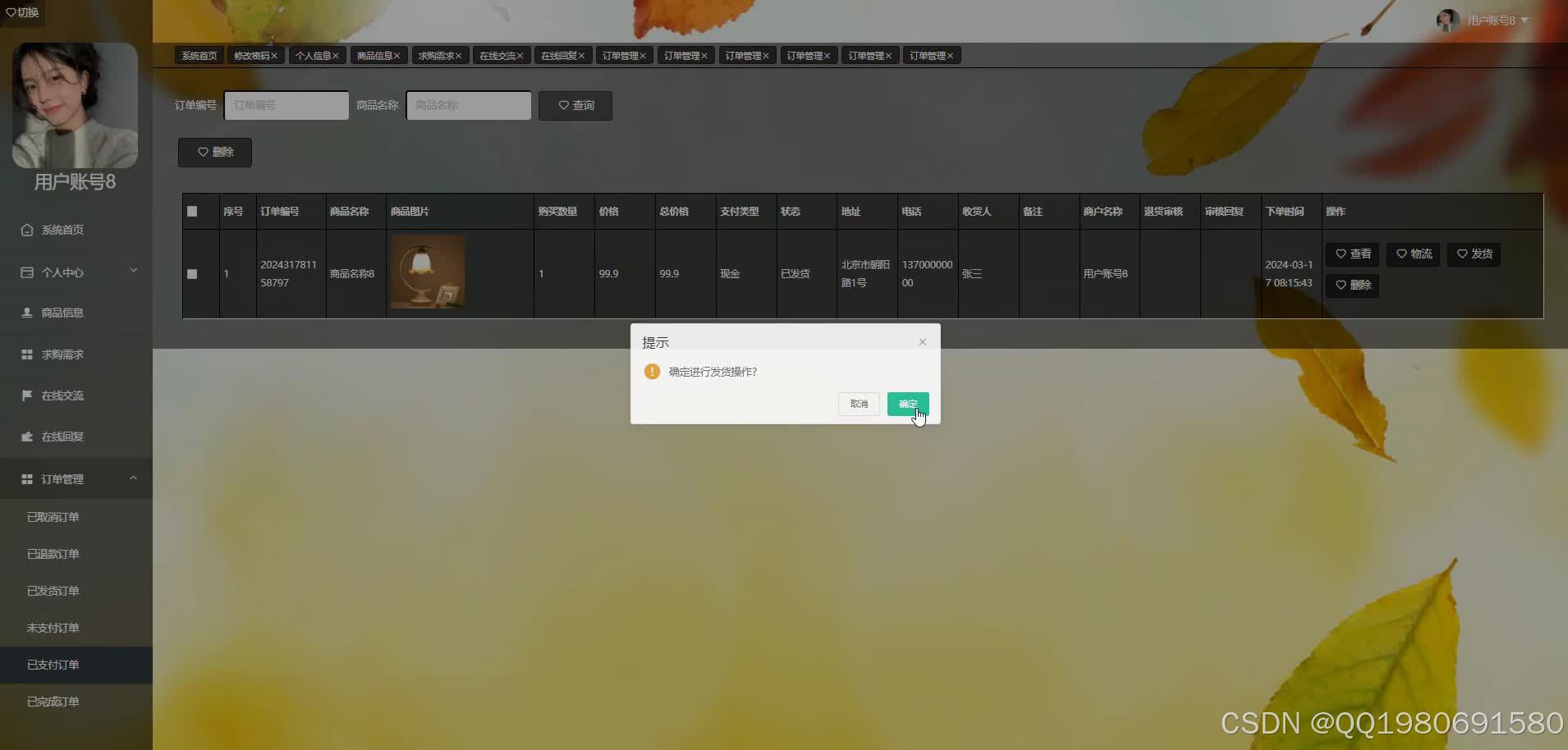Screen dimensions: 1568x750
Task: Open 已完成订单 in the sidebar
Action: pos(76,702)
